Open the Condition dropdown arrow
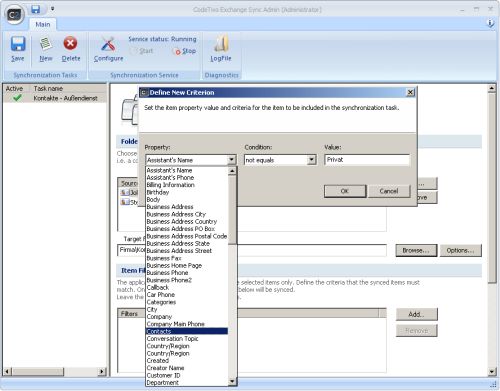500x391 pixels. [x=312, y=160]
